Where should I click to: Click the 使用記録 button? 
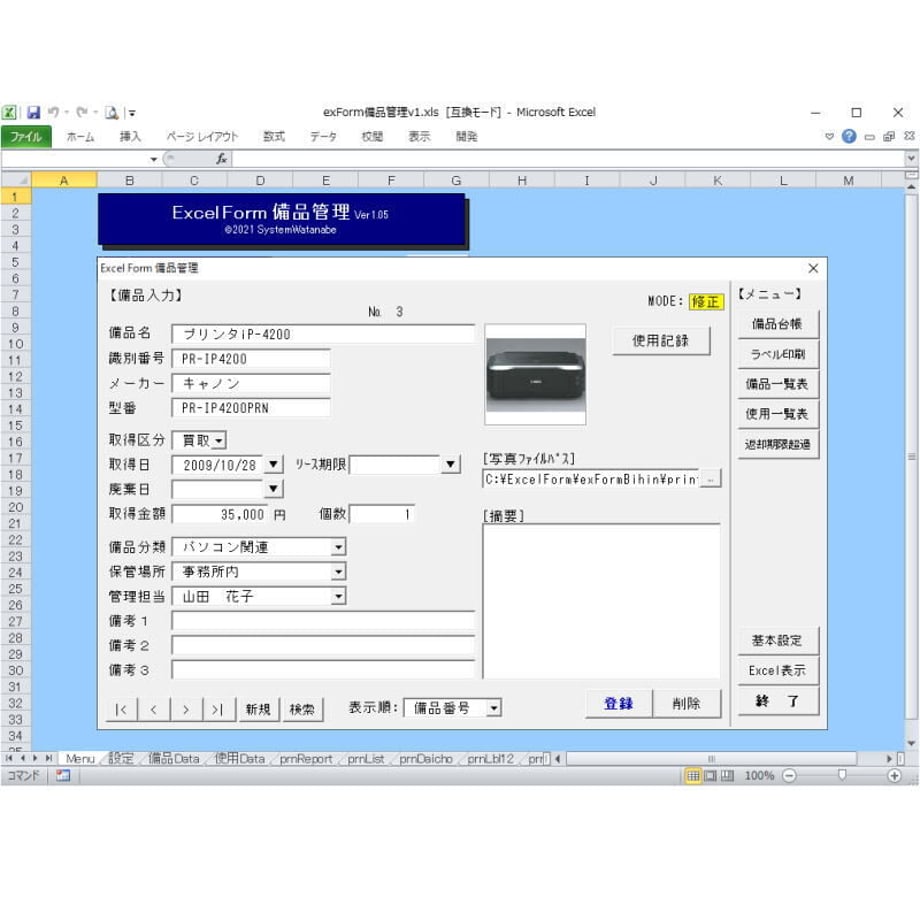pos(661,341)
